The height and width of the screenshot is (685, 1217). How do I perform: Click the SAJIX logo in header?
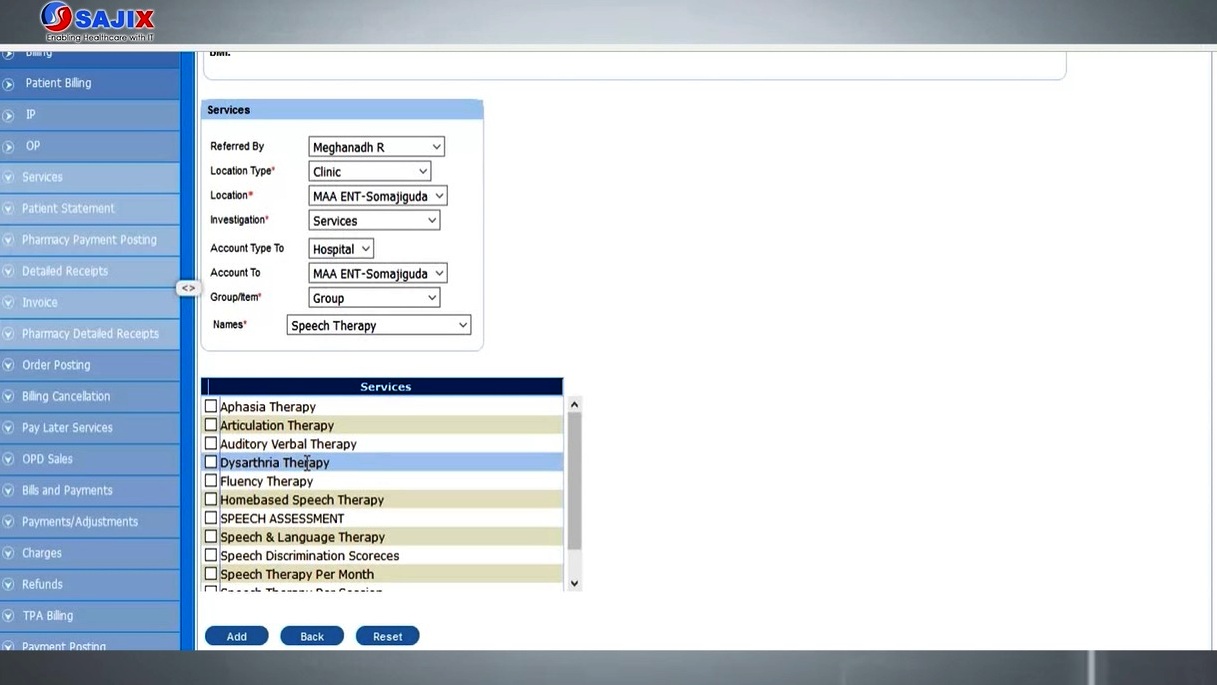click(x=97, y=21)
